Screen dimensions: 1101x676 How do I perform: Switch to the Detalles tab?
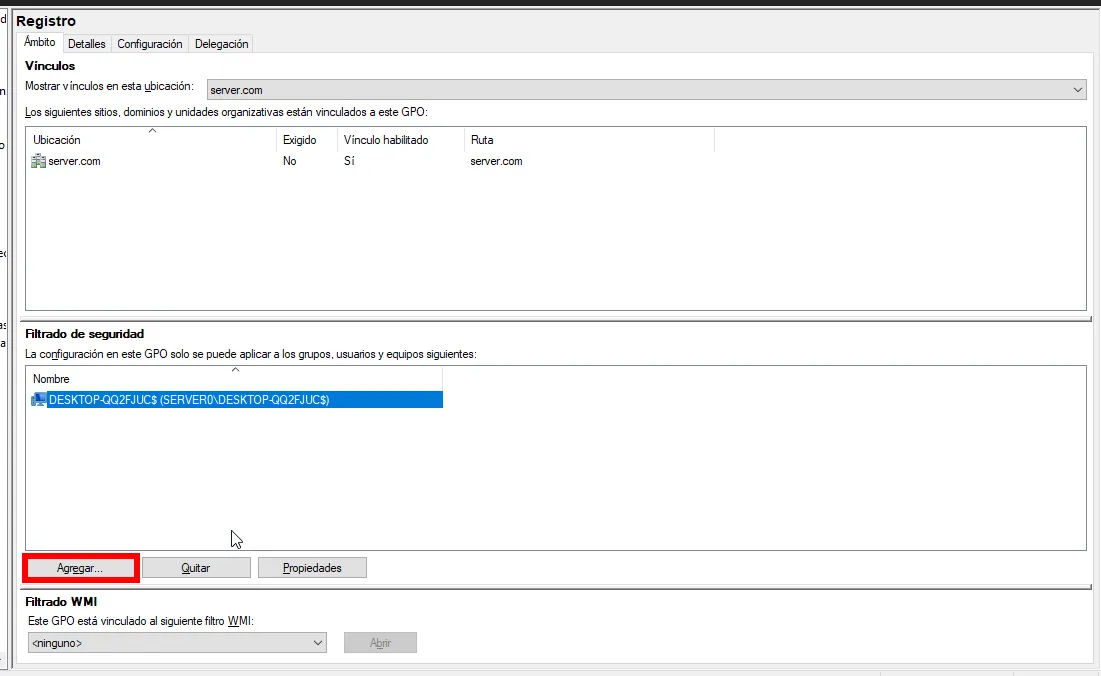click(x=87, y=44)
